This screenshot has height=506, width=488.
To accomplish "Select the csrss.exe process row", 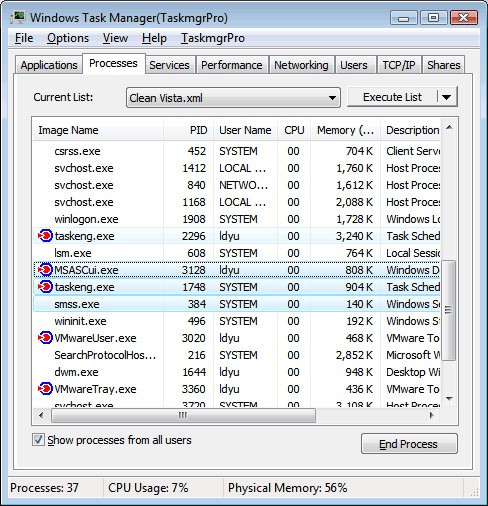I will coord(237,151).
